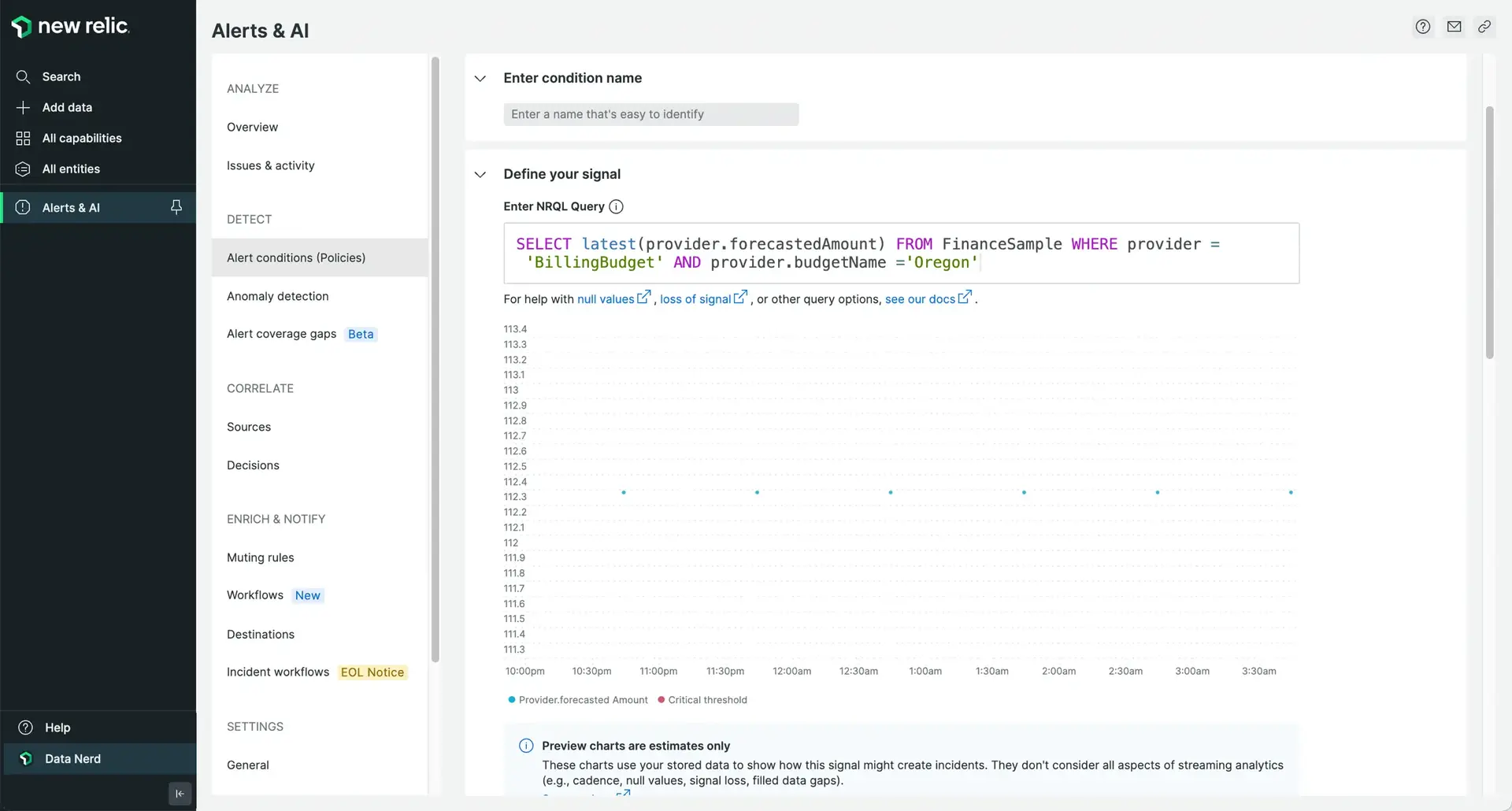Collapse the Enter condition name section
The width and height of the screenshot is (1512, 811).
480,78
